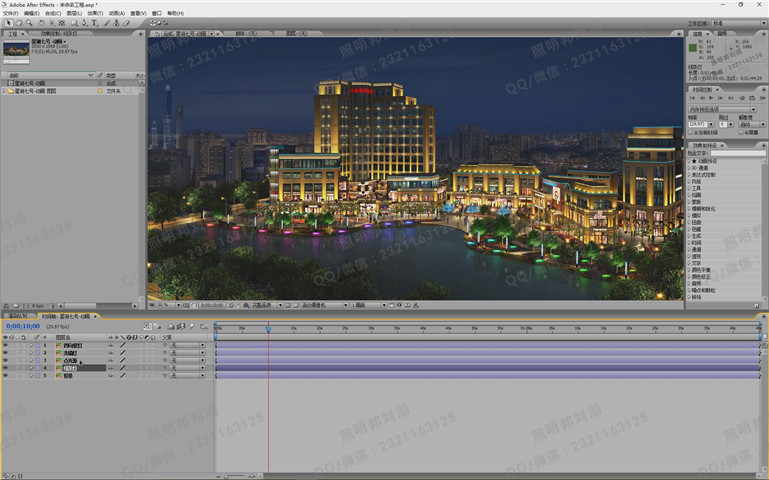
Task: Click the delete trash icon in Project panel
Action: (52, 305)
